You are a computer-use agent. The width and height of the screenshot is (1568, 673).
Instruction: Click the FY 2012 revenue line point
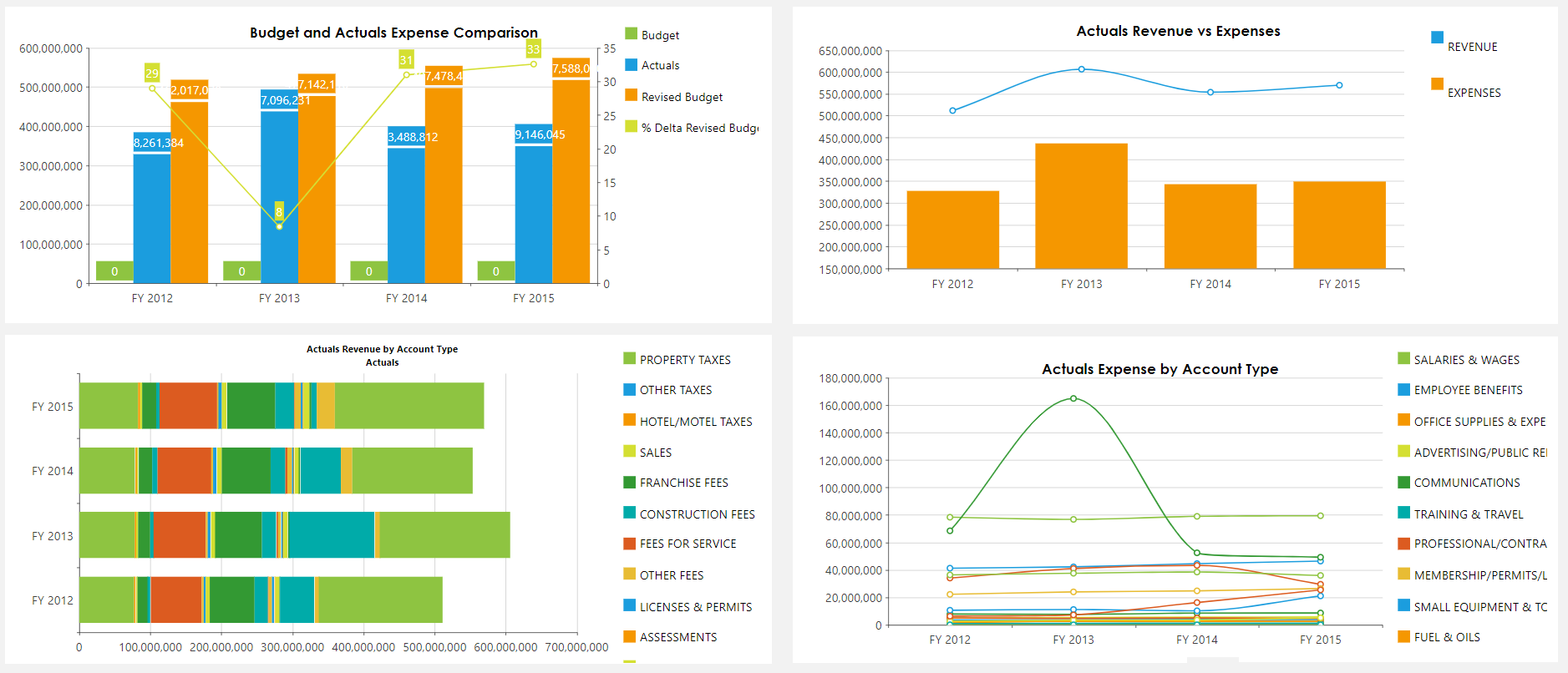click(952, 110)
